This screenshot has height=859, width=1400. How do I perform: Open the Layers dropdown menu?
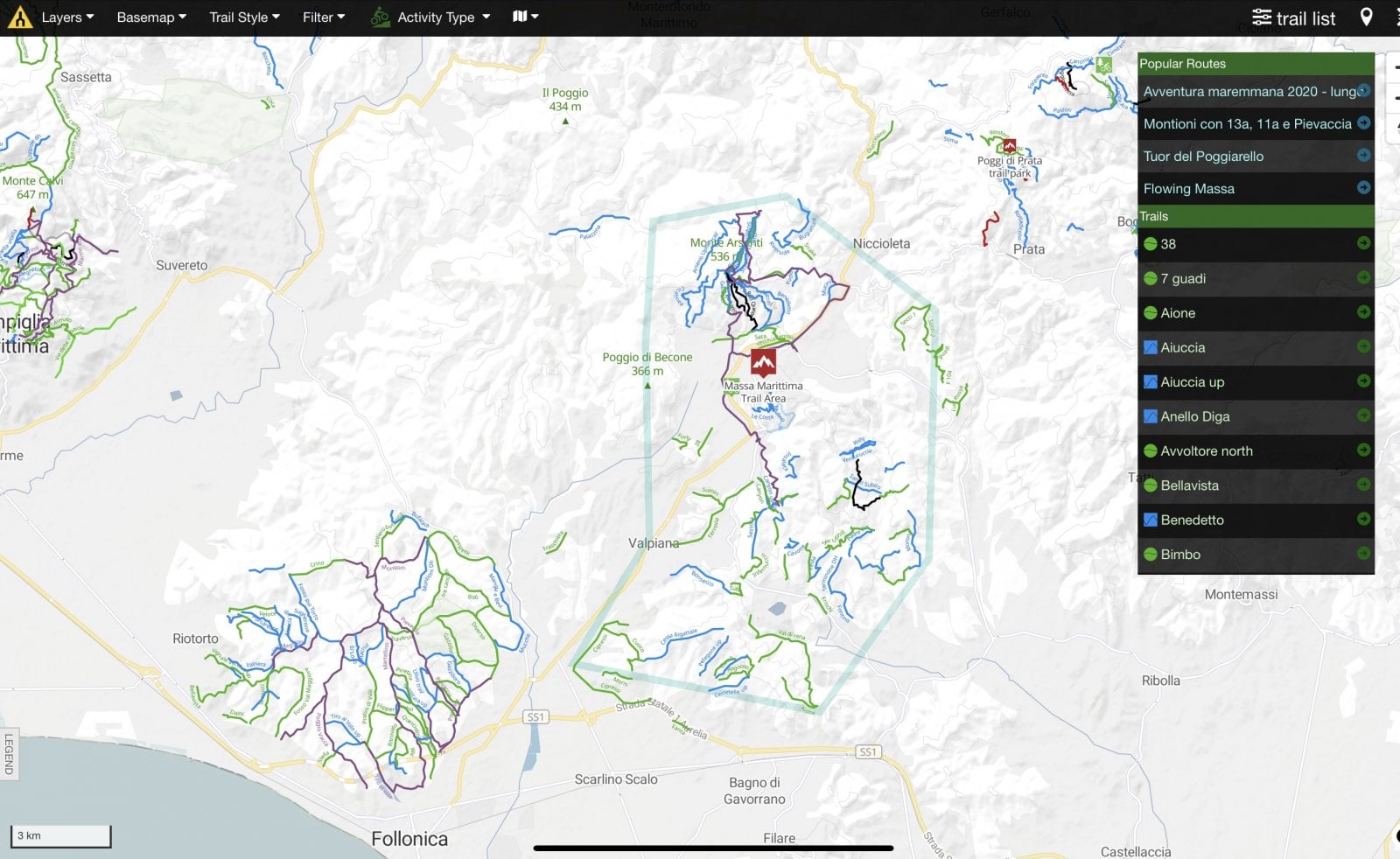tap(67, 17)
